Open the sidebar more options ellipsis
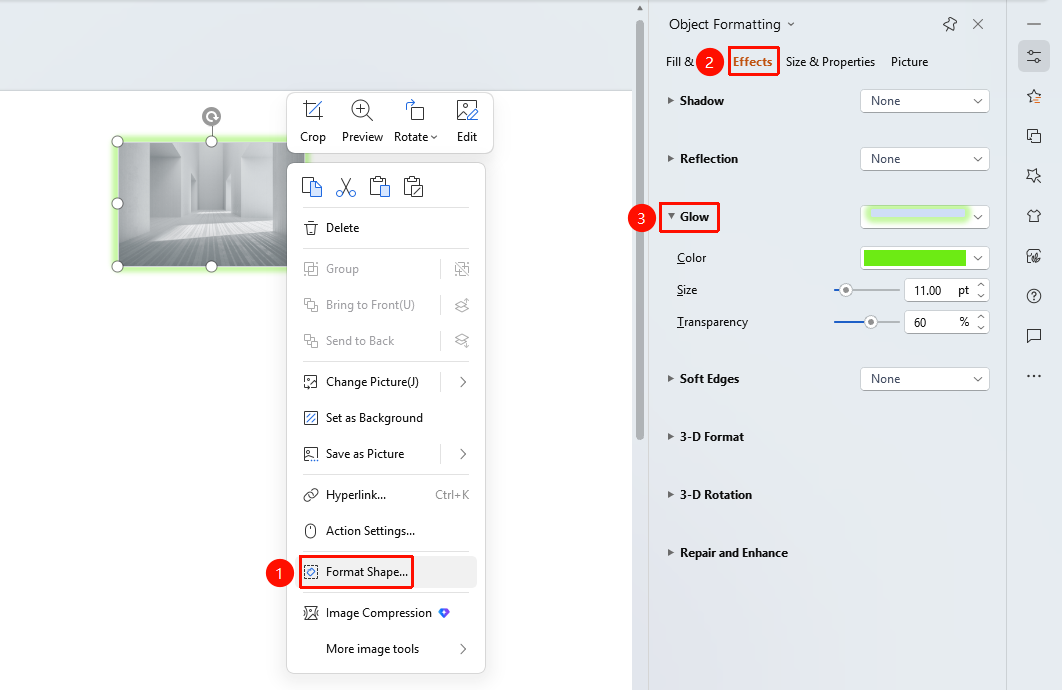The height and width of the screenshot is (690, 1062). pos(1034,376)
